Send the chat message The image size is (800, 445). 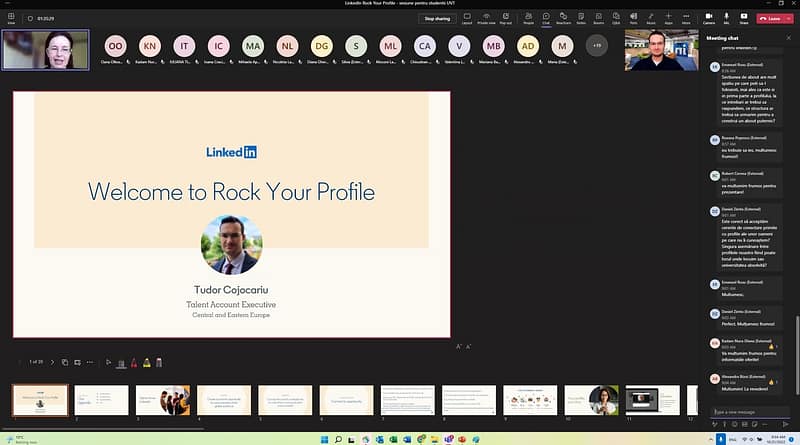[785, 424]
